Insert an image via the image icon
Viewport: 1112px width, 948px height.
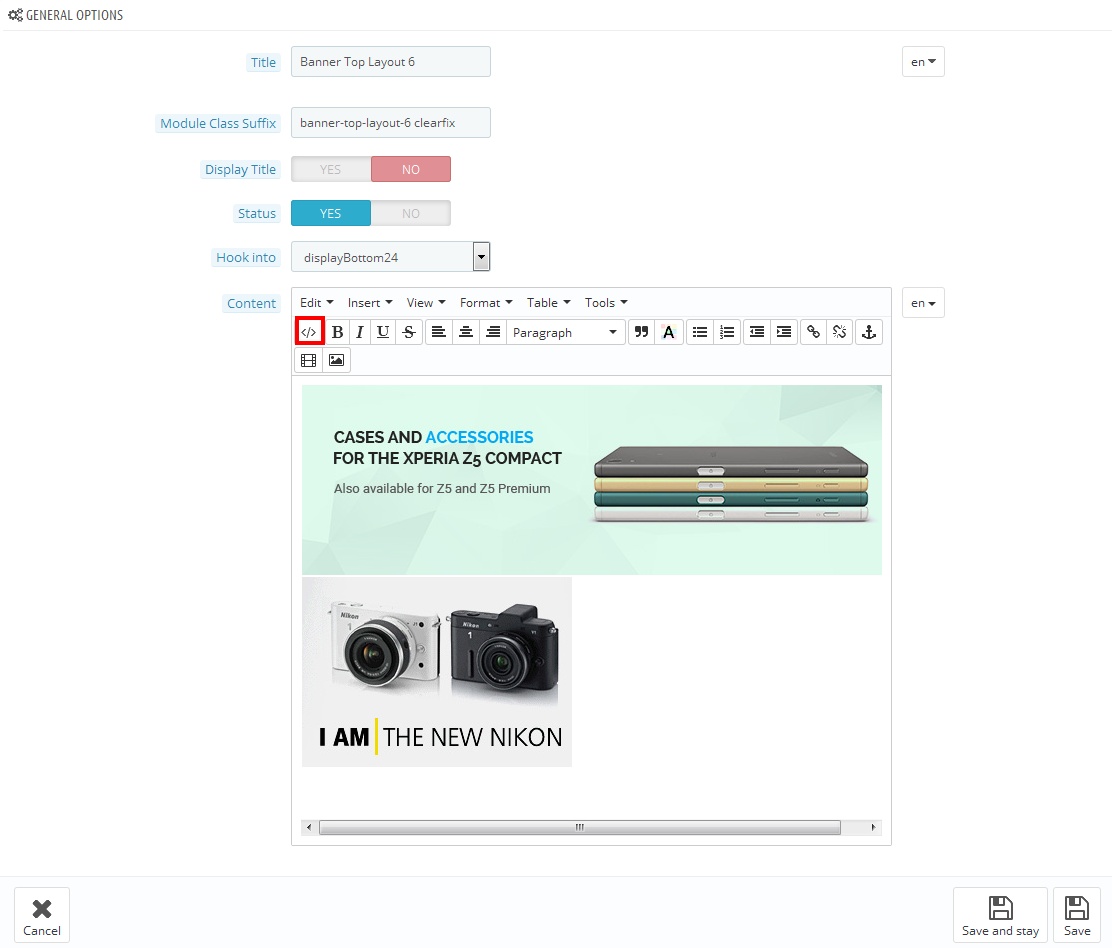click(x=336, y=360)
